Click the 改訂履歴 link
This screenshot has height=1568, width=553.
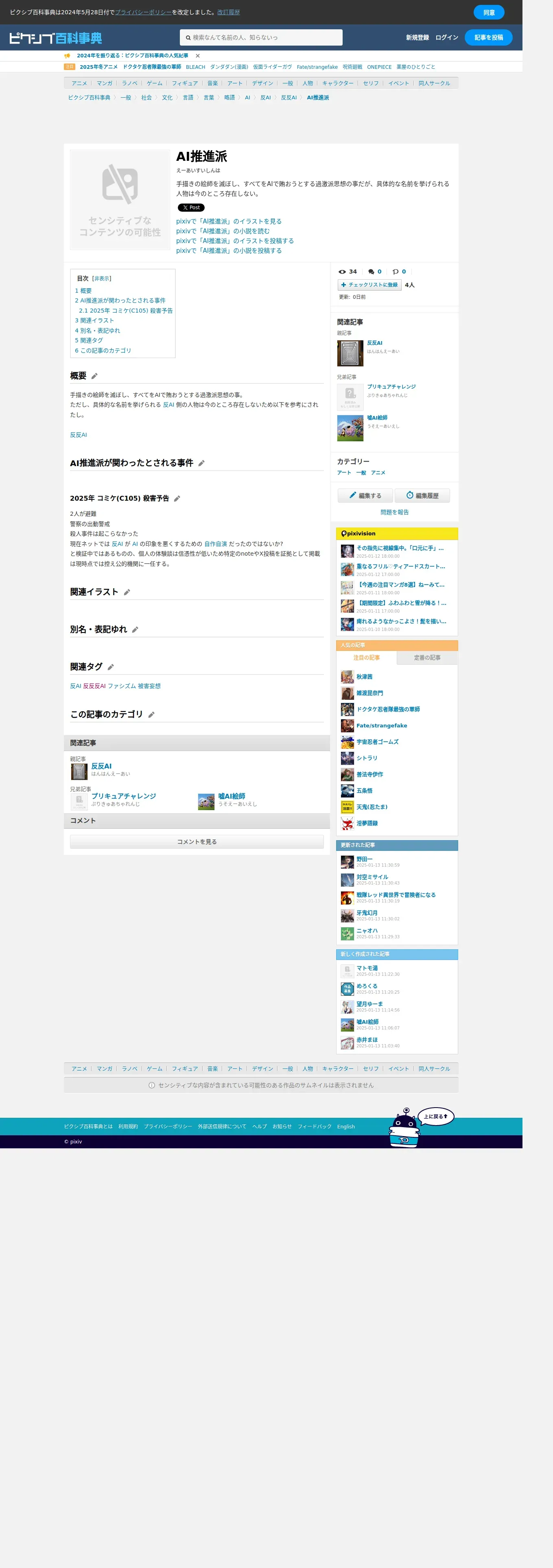click(x=228, y=12)
